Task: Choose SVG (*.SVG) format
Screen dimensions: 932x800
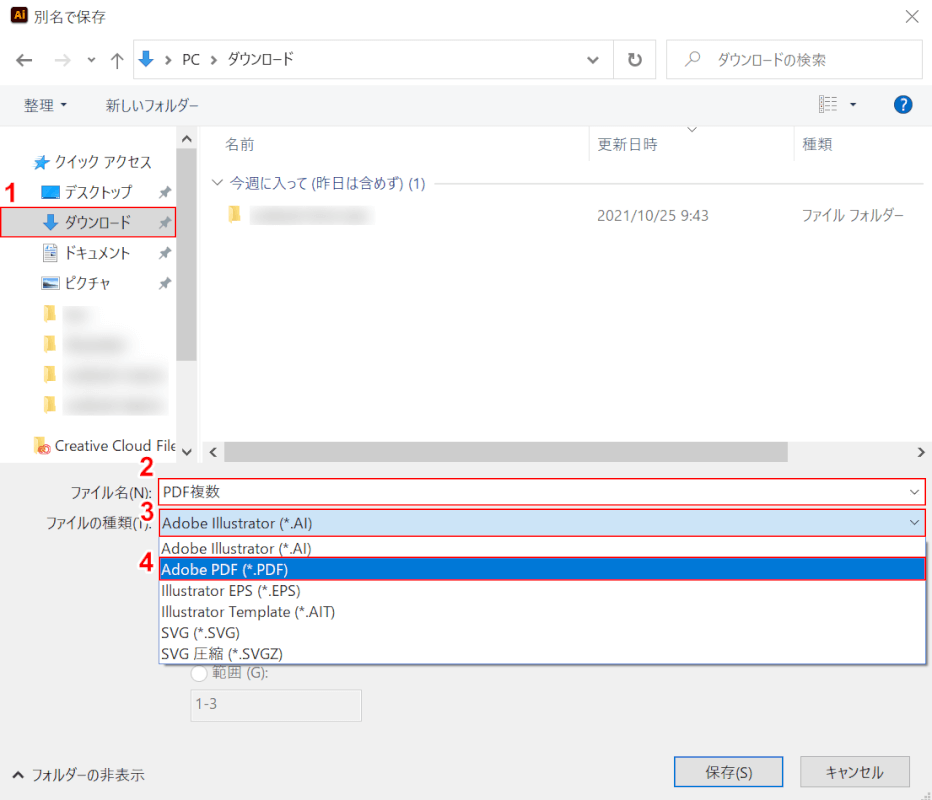Action: pyautogui.click(x=542, y=633)
